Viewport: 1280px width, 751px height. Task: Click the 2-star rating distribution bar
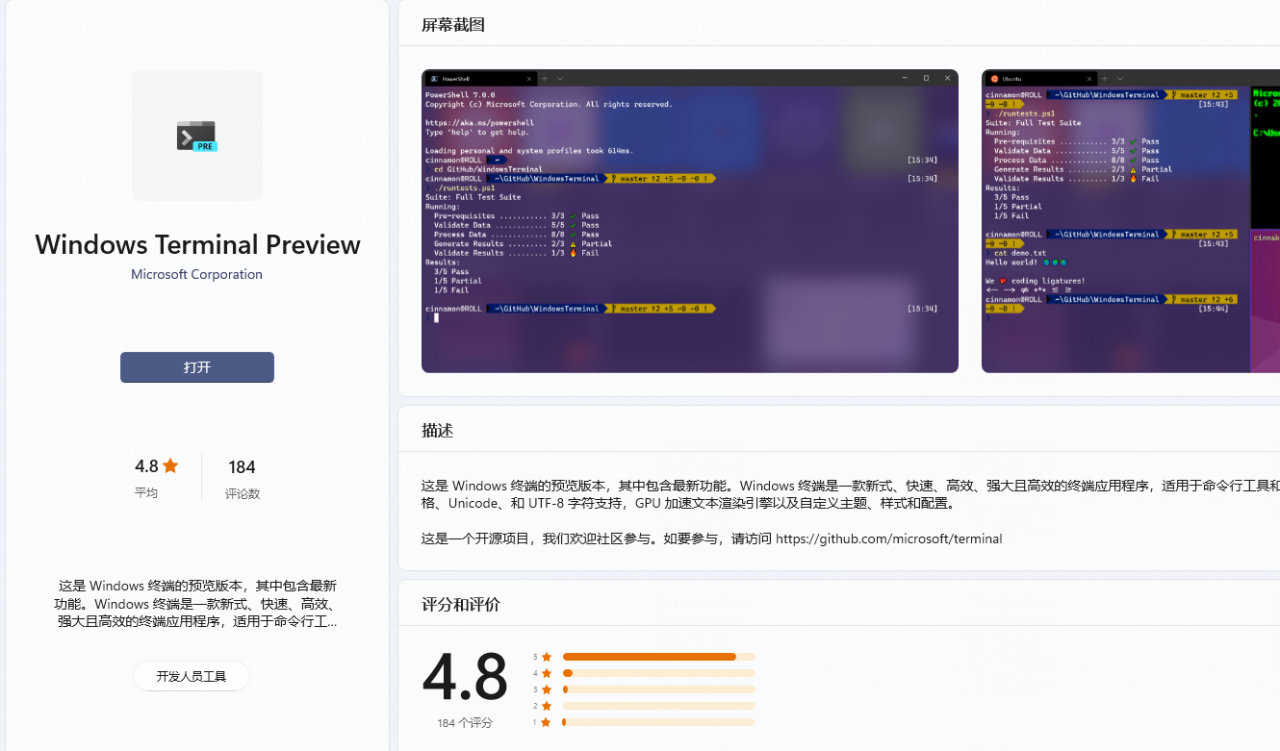(x=659, y=706)
